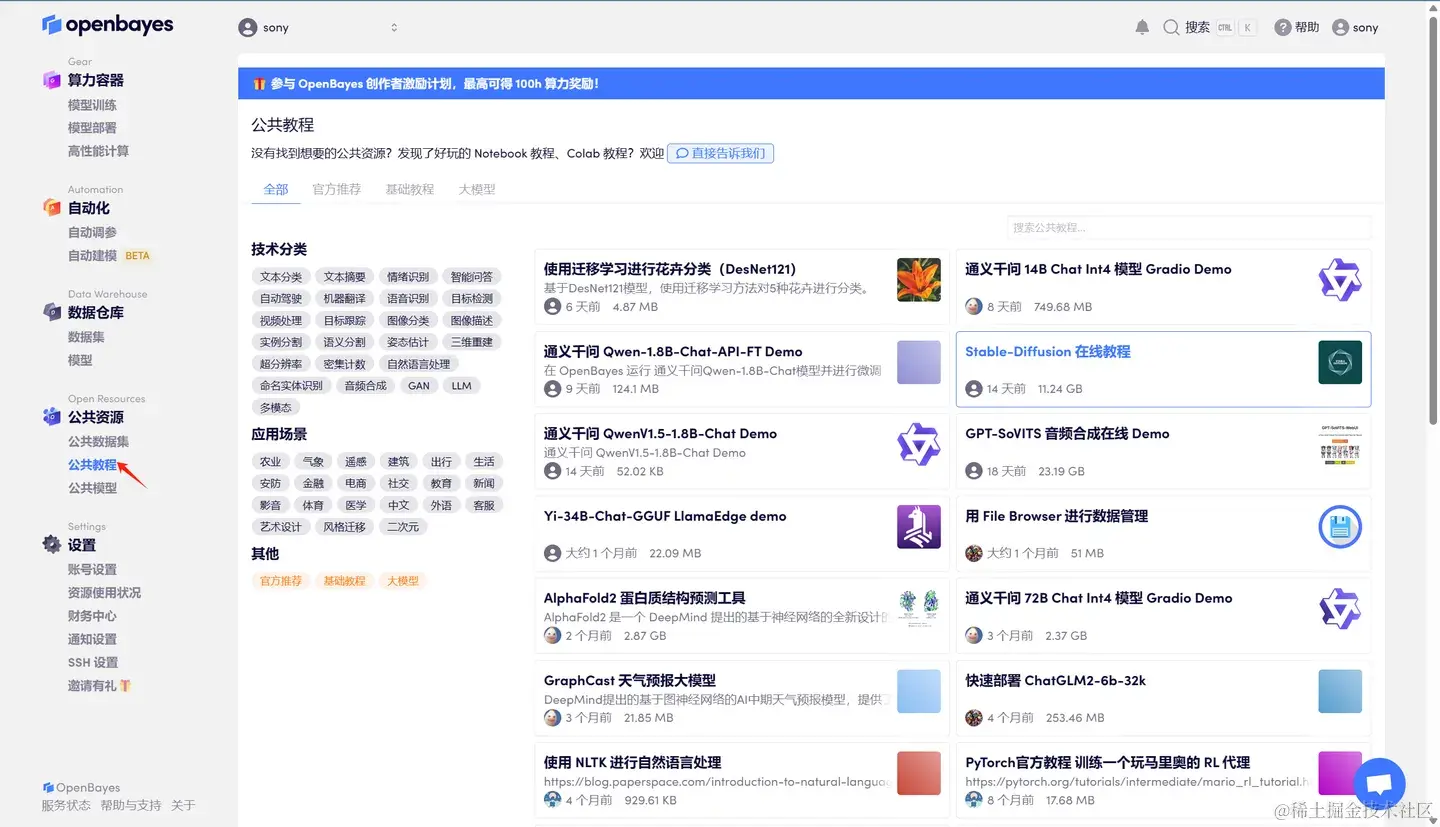Open 模型训练 in sidebar

(x=92, y=105)
